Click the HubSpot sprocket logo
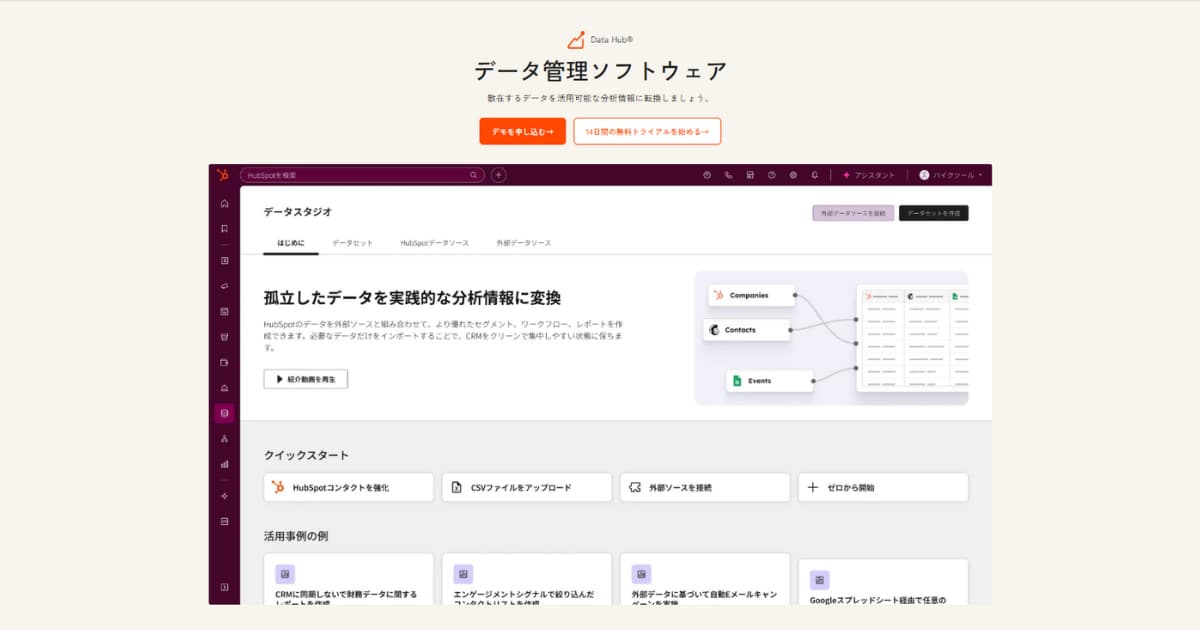Screen dimensions: 1200x630 point(223,175)
